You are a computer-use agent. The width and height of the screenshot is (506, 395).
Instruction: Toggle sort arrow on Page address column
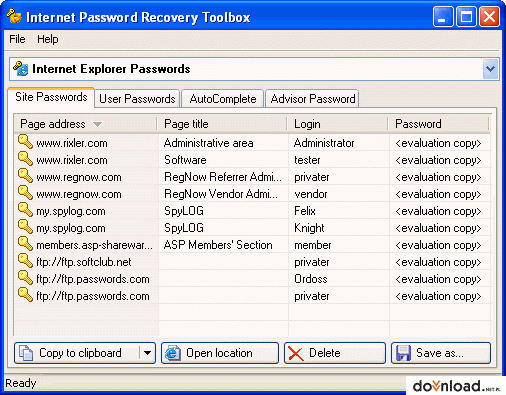point(97,124)
